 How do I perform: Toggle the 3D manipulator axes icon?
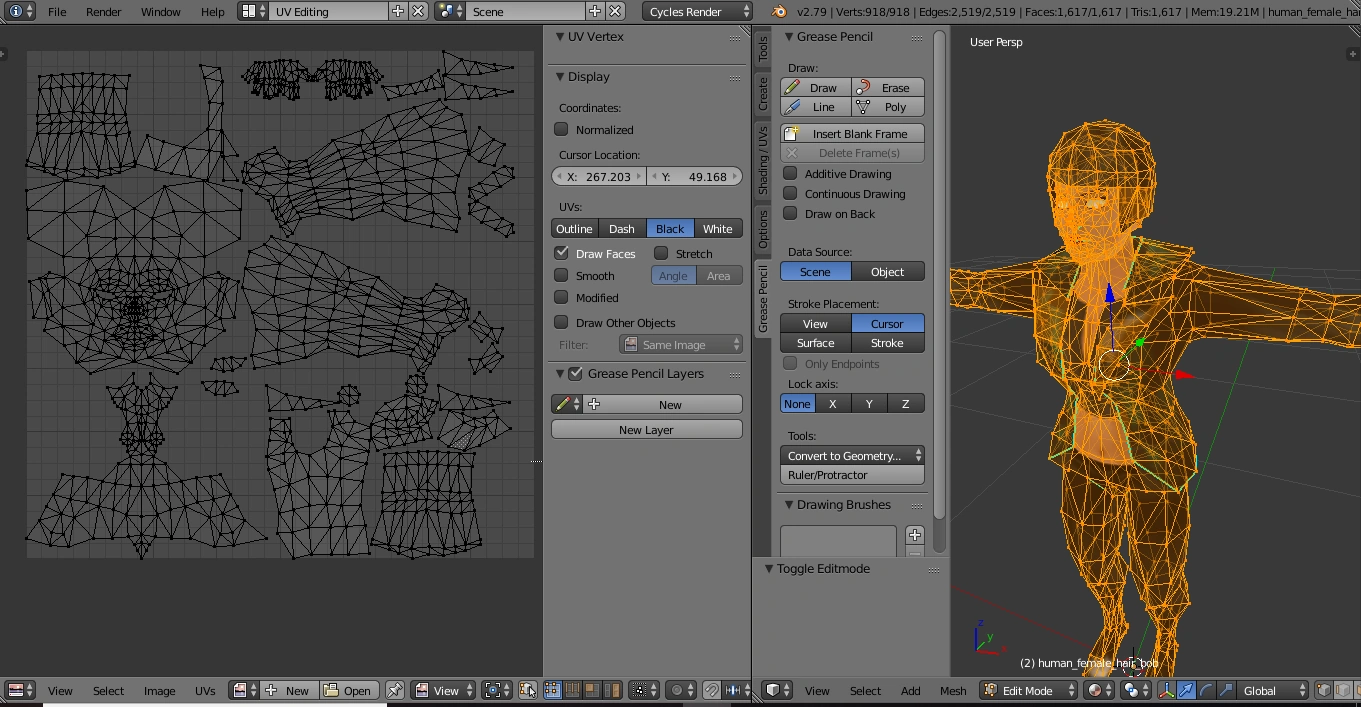(1166, 690)
